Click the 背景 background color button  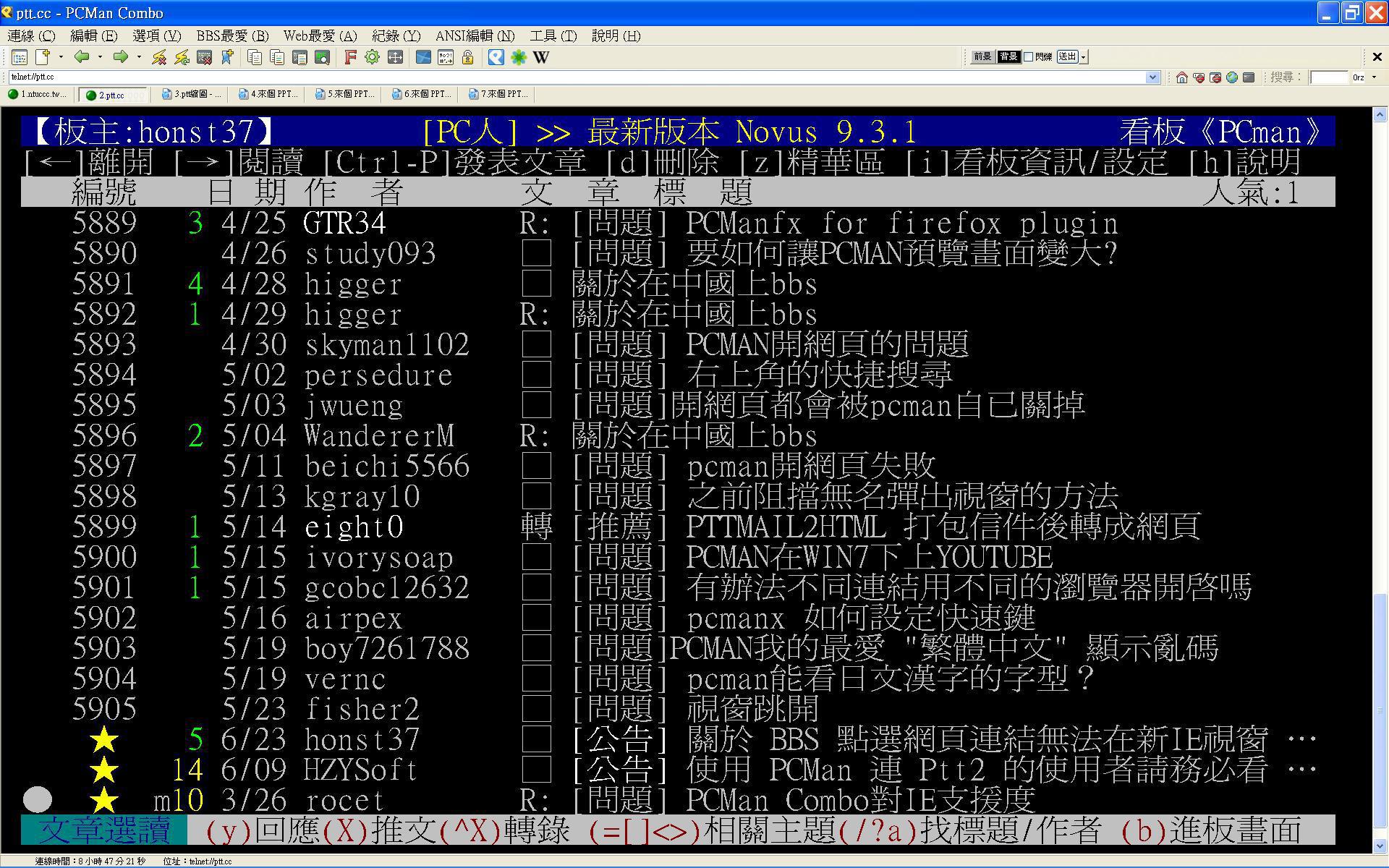[x=1008, y=56]
